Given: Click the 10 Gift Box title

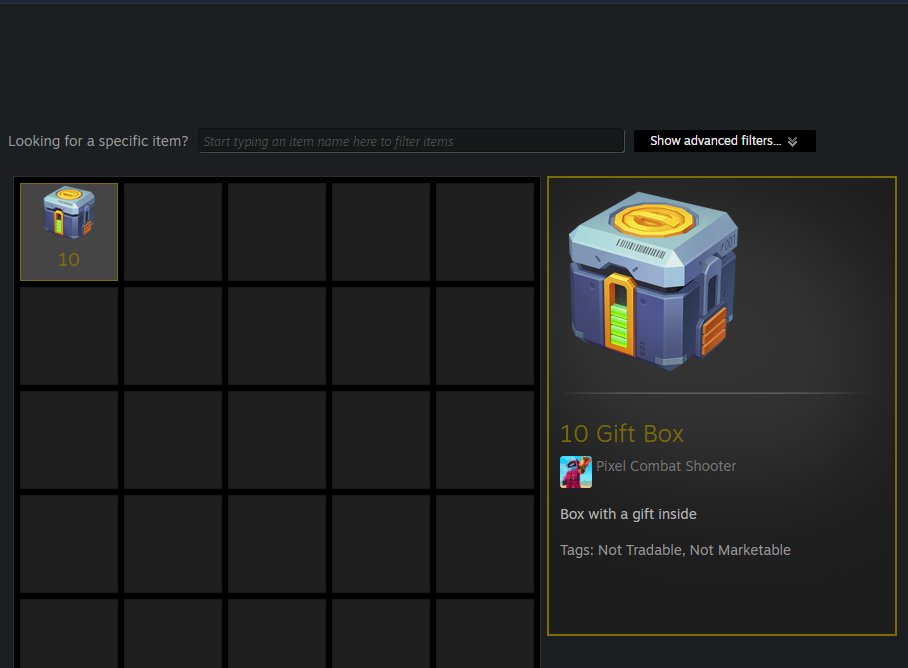Looking at the screenshot, I should tap(621, 434).
